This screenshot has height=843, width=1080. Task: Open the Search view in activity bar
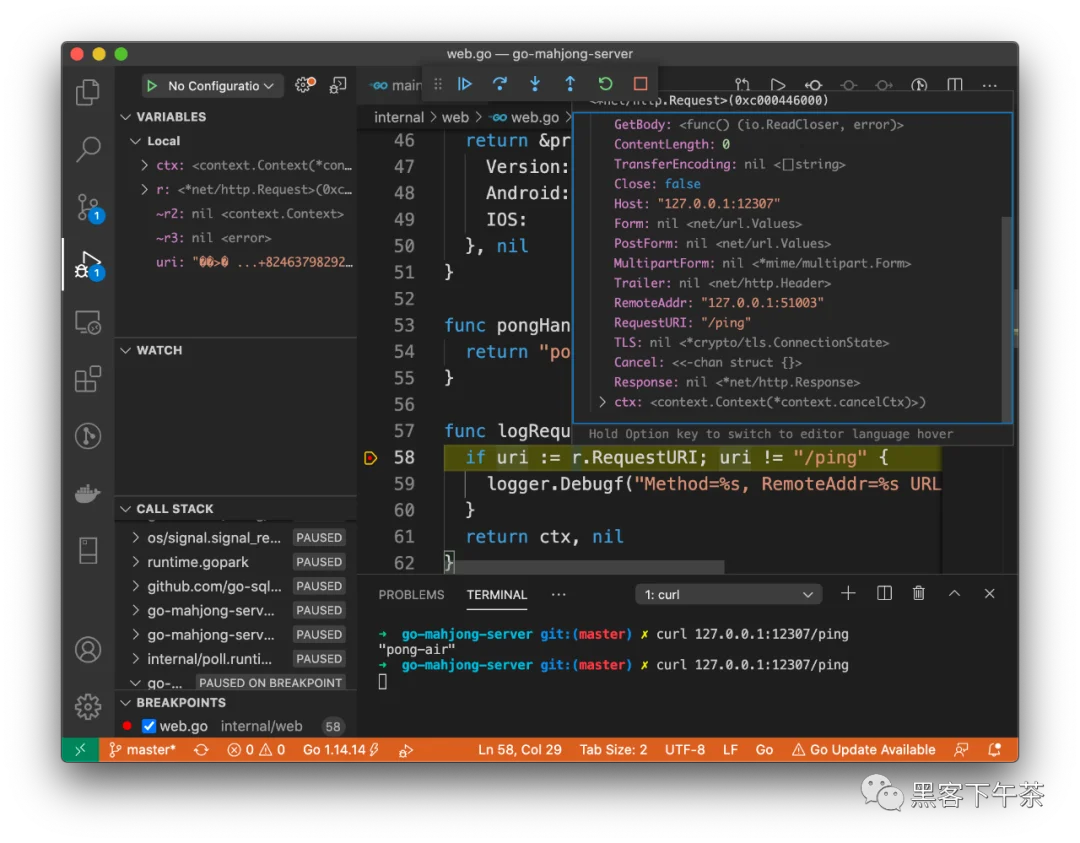pyautogui.click(x=87, y=149)
